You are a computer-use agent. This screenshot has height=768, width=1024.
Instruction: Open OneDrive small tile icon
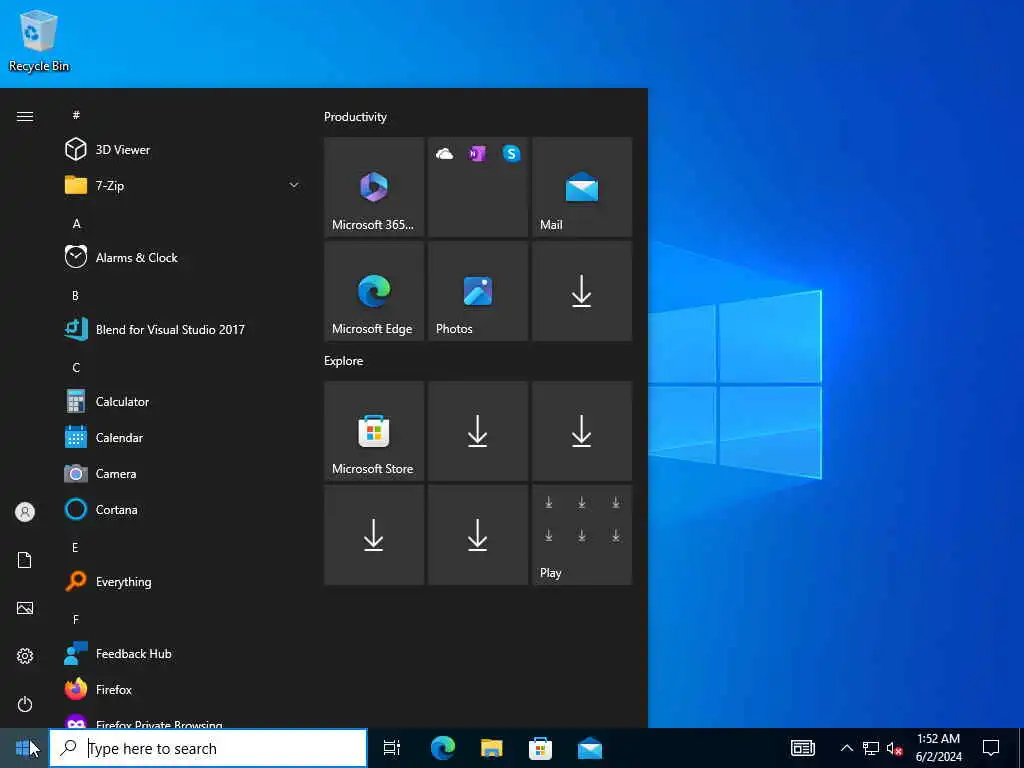[445, 154]
